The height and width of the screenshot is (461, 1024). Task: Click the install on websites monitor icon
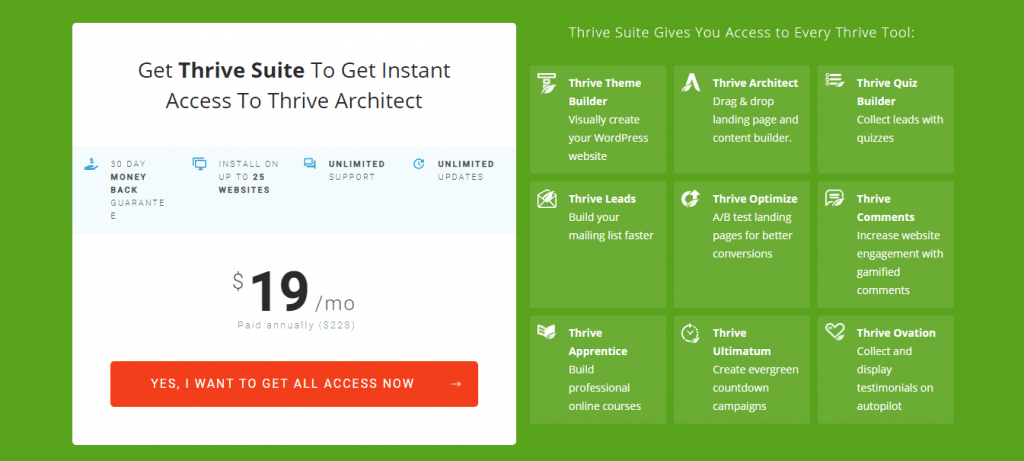pos(199,163)
